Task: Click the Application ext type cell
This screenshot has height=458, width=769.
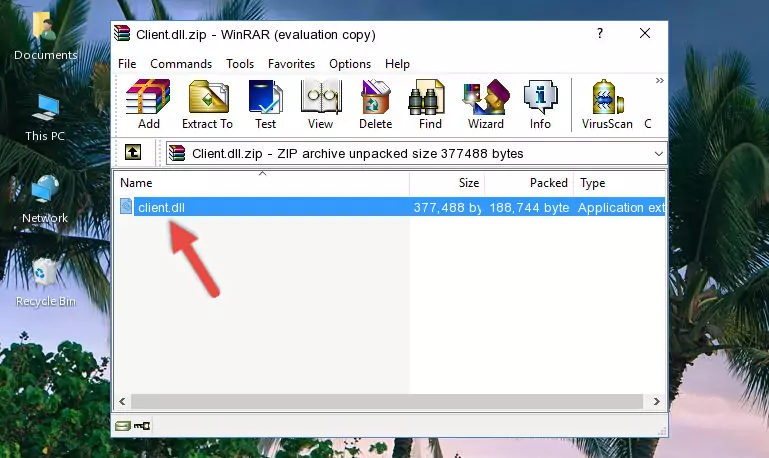Action: pos(621,207)
